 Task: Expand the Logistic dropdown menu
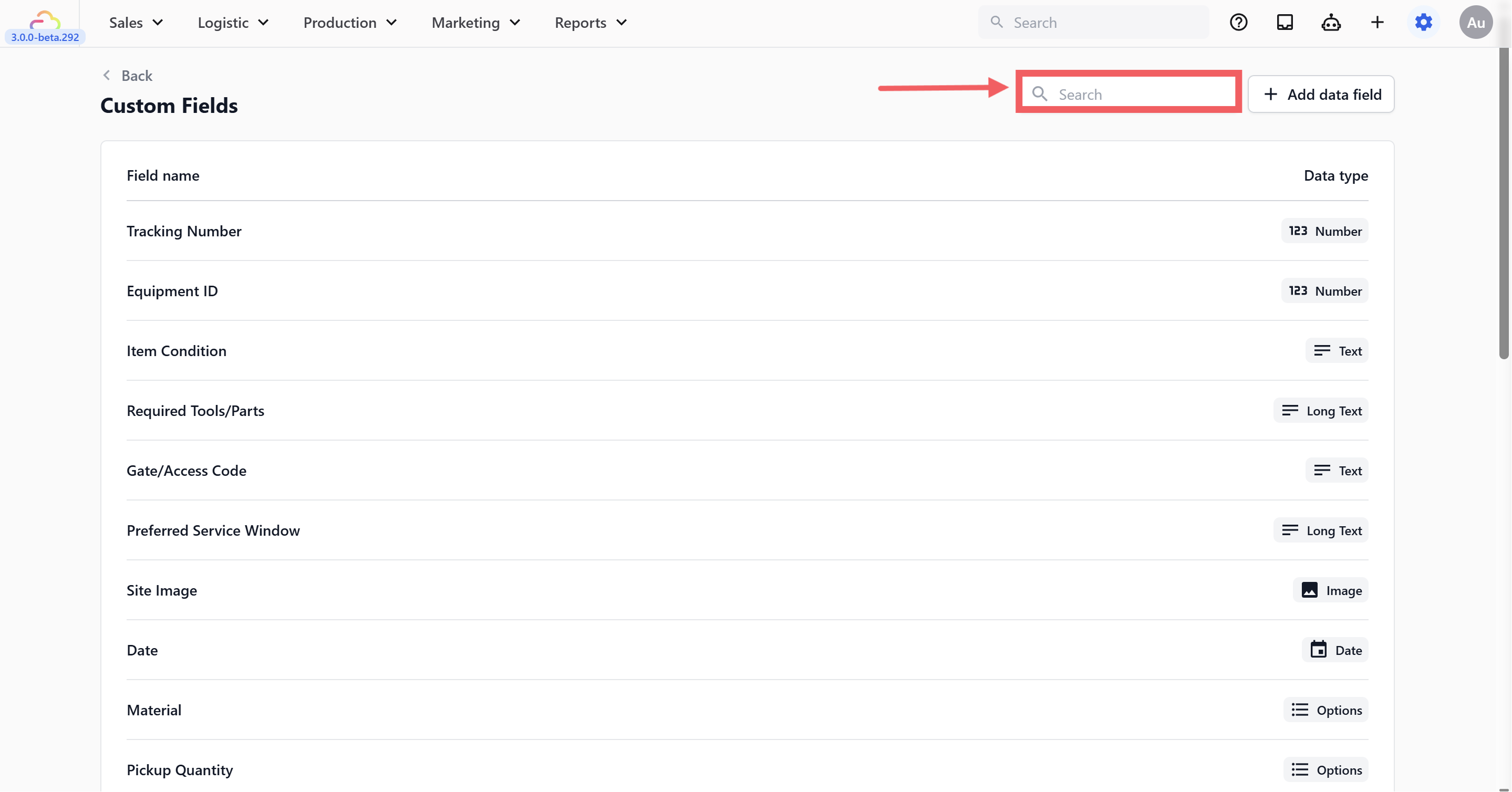pyautogui.click(x=233, y=22)
